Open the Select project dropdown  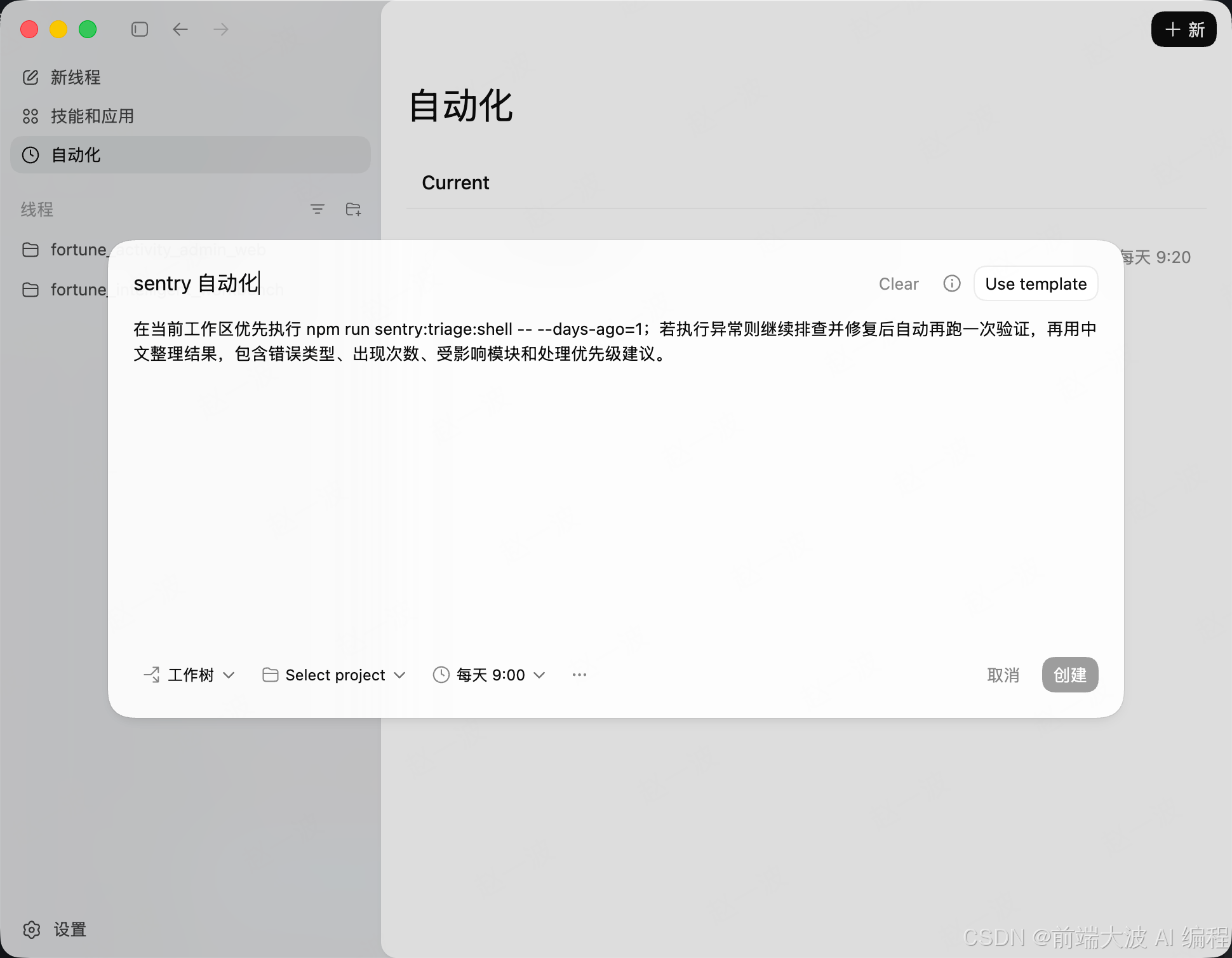tap(334, 675)
